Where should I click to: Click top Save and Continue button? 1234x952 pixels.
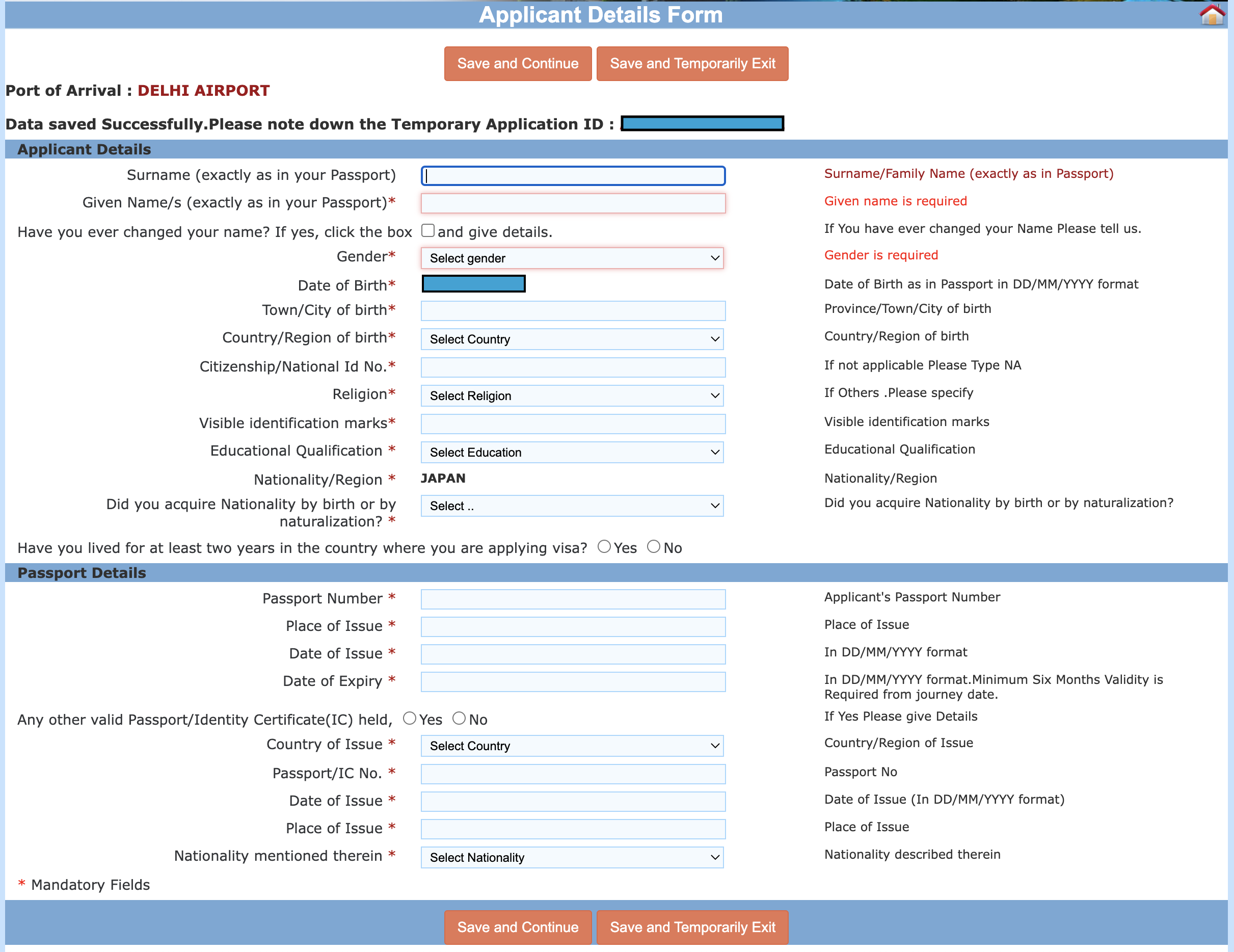pyautogui.click(x=518, y=63)
